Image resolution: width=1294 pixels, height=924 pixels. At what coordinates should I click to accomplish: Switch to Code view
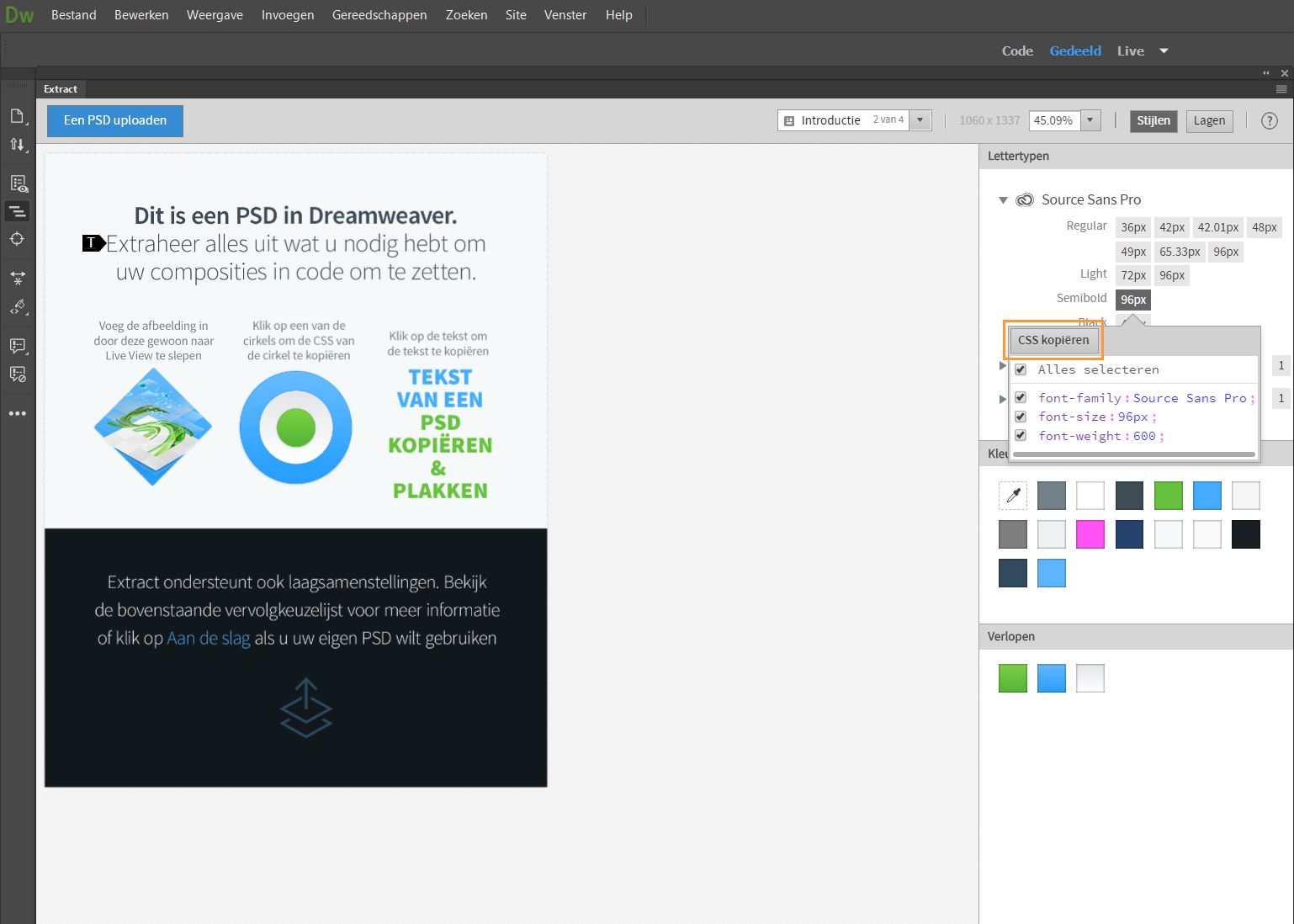tap(1017, 51)
